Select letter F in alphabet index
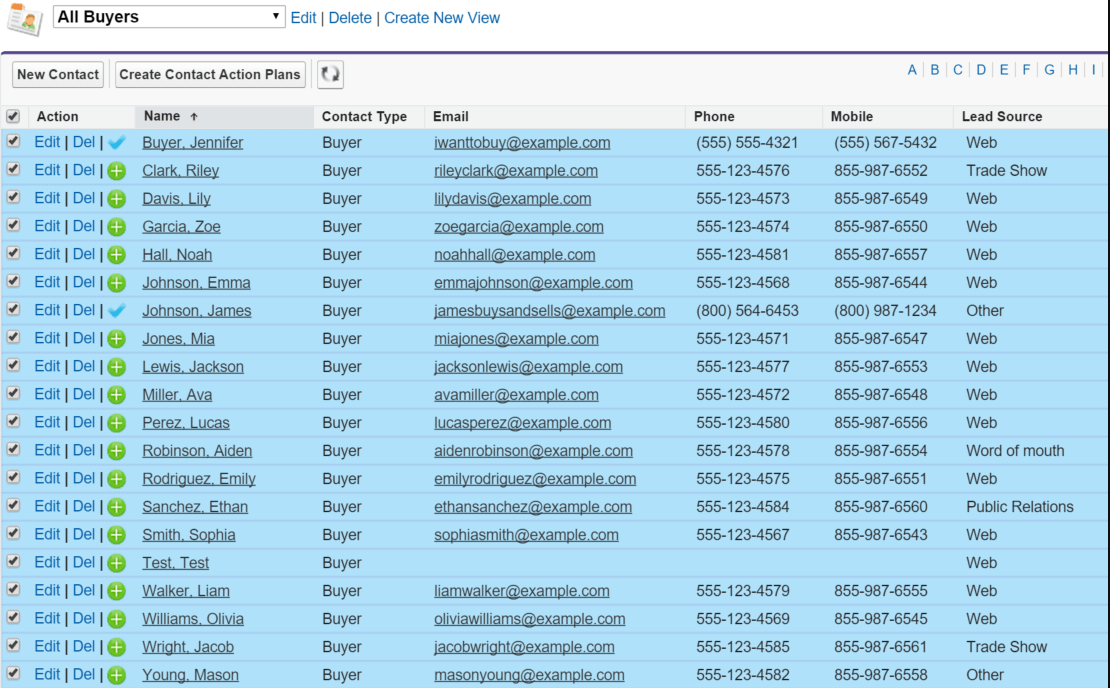This screenshot has width=1110, height=688. [x=1026, y=70]
